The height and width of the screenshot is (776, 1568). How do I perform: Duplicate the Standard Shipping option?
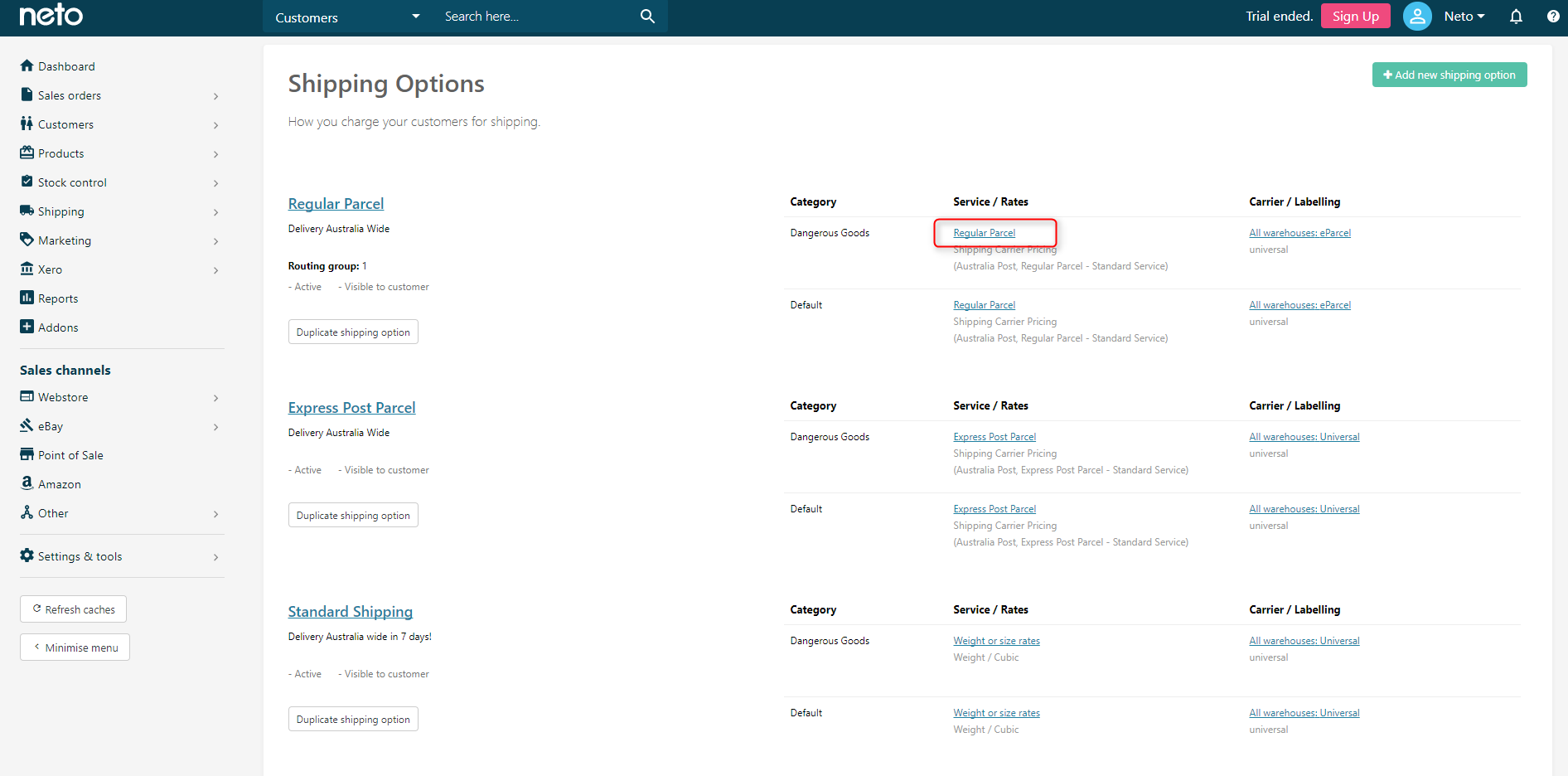353,719
